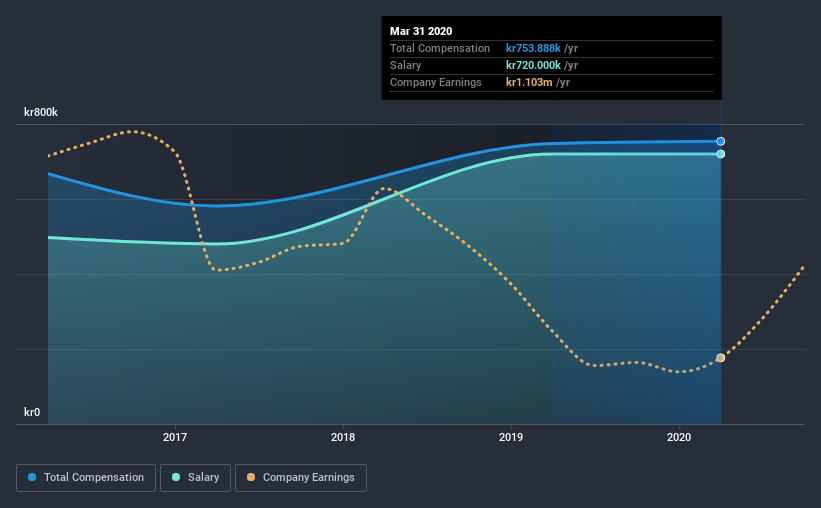Click the Company Earnings label in tooltip
The width and height of the screenshot is (821, 508).
pyautogui.click(x=436, y=82)
